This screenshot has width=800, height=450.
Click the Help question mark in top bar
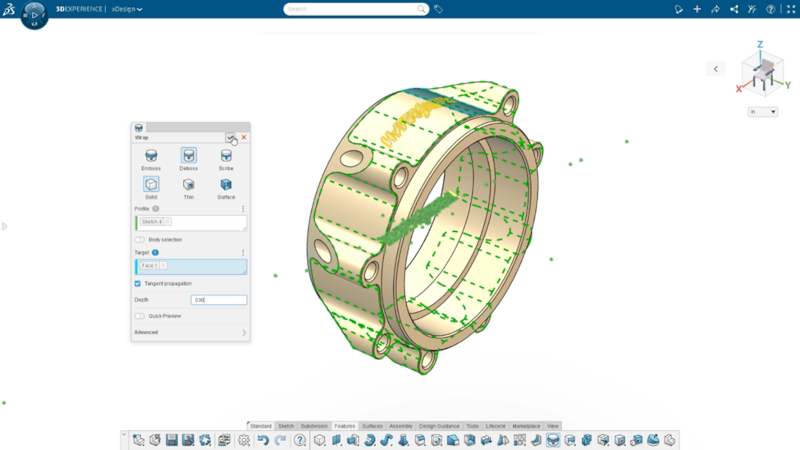pyautogui.click(x=770, y=9)
